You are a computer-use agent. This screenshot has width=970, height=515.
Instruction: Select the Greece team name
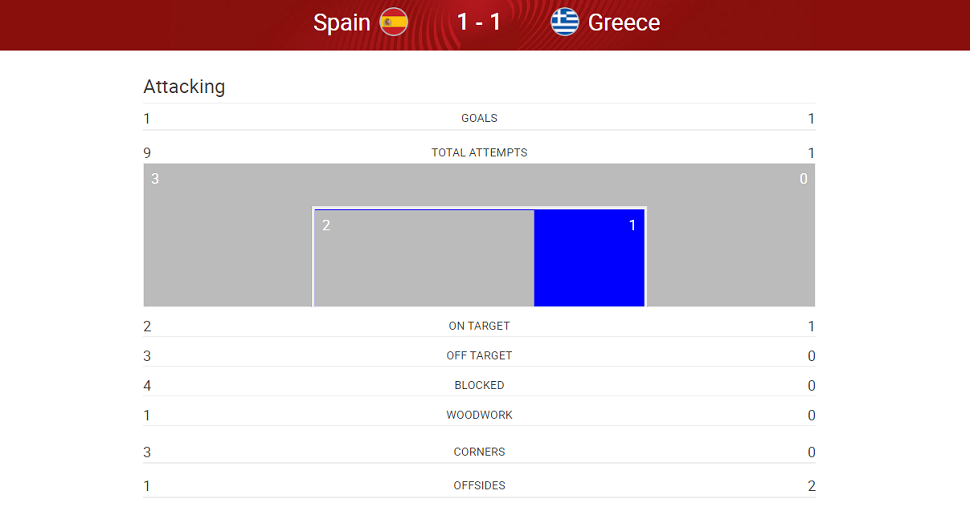624,23
